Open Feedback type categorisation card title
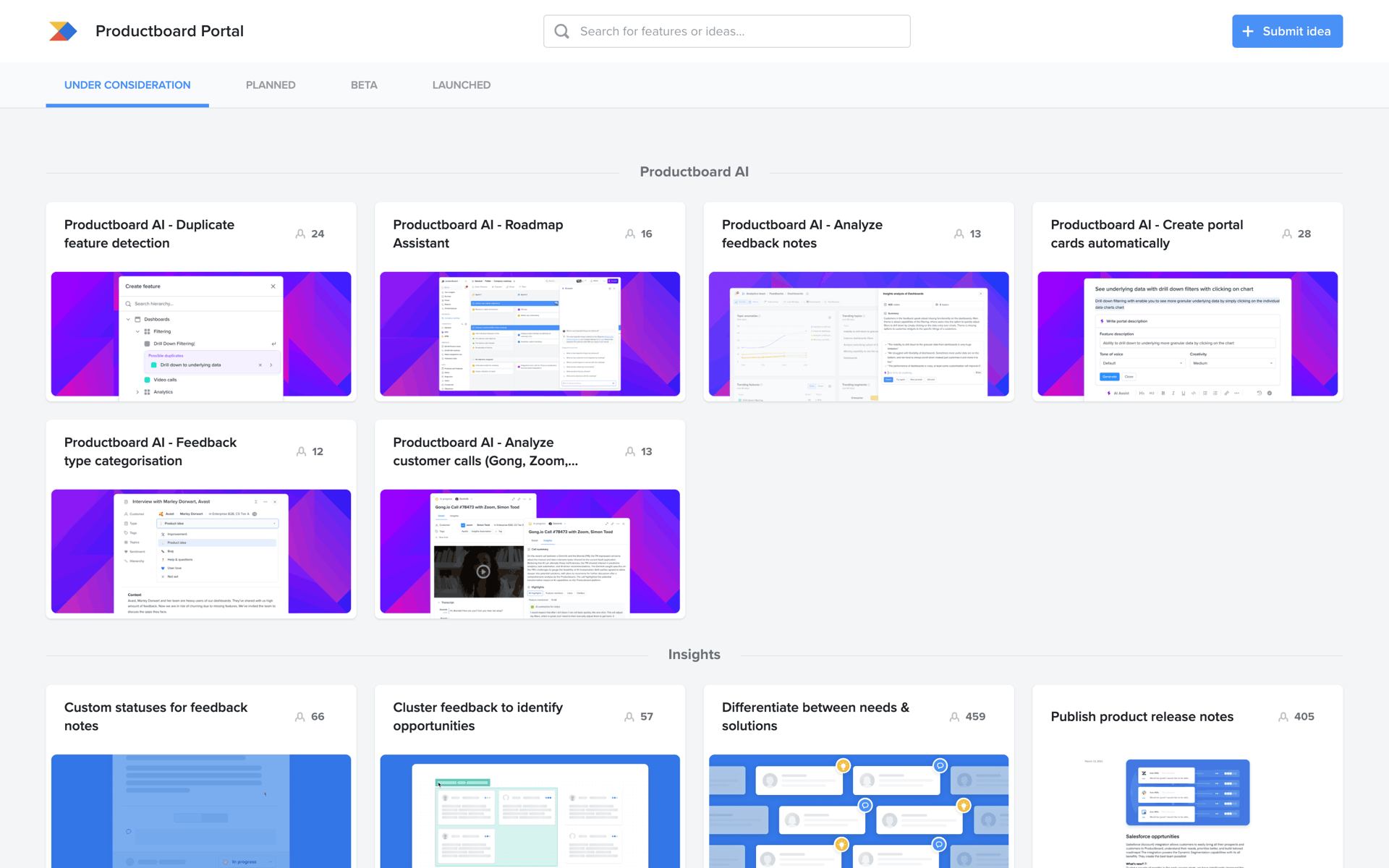The width and height of the screenshot is (1389, 868). click(150, 451)
